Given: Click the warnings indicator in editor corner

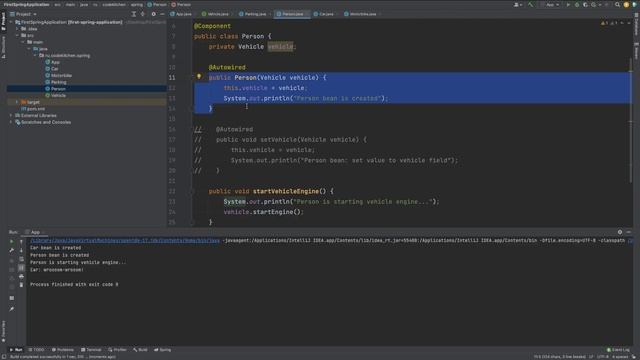Looking at the screenshot, I should [610, 23].
